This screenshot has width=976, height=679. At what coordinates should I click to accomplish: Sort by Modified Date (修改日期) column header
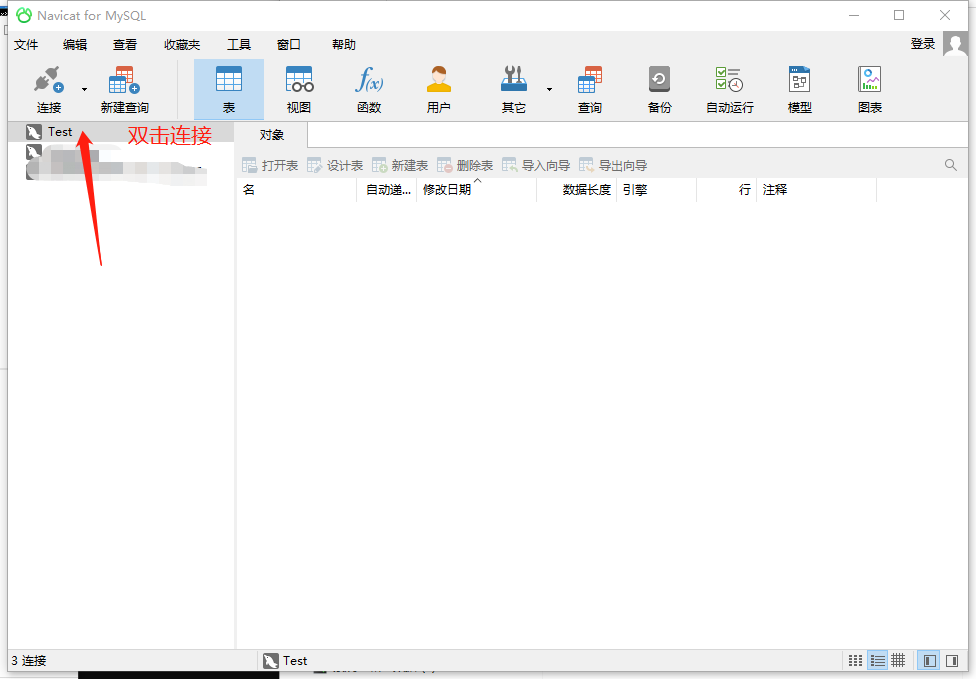click(477, 190)
